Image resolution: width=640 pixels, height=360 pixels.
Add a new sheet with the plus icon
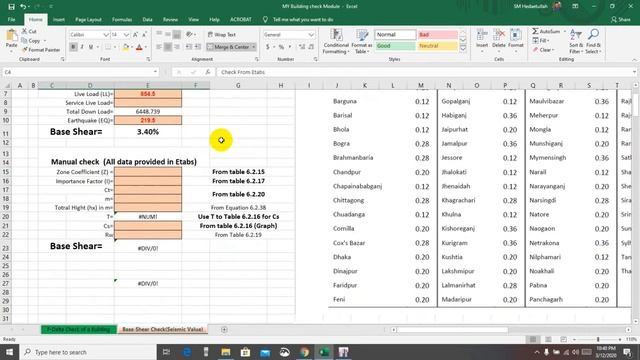[x=224, y=329]
